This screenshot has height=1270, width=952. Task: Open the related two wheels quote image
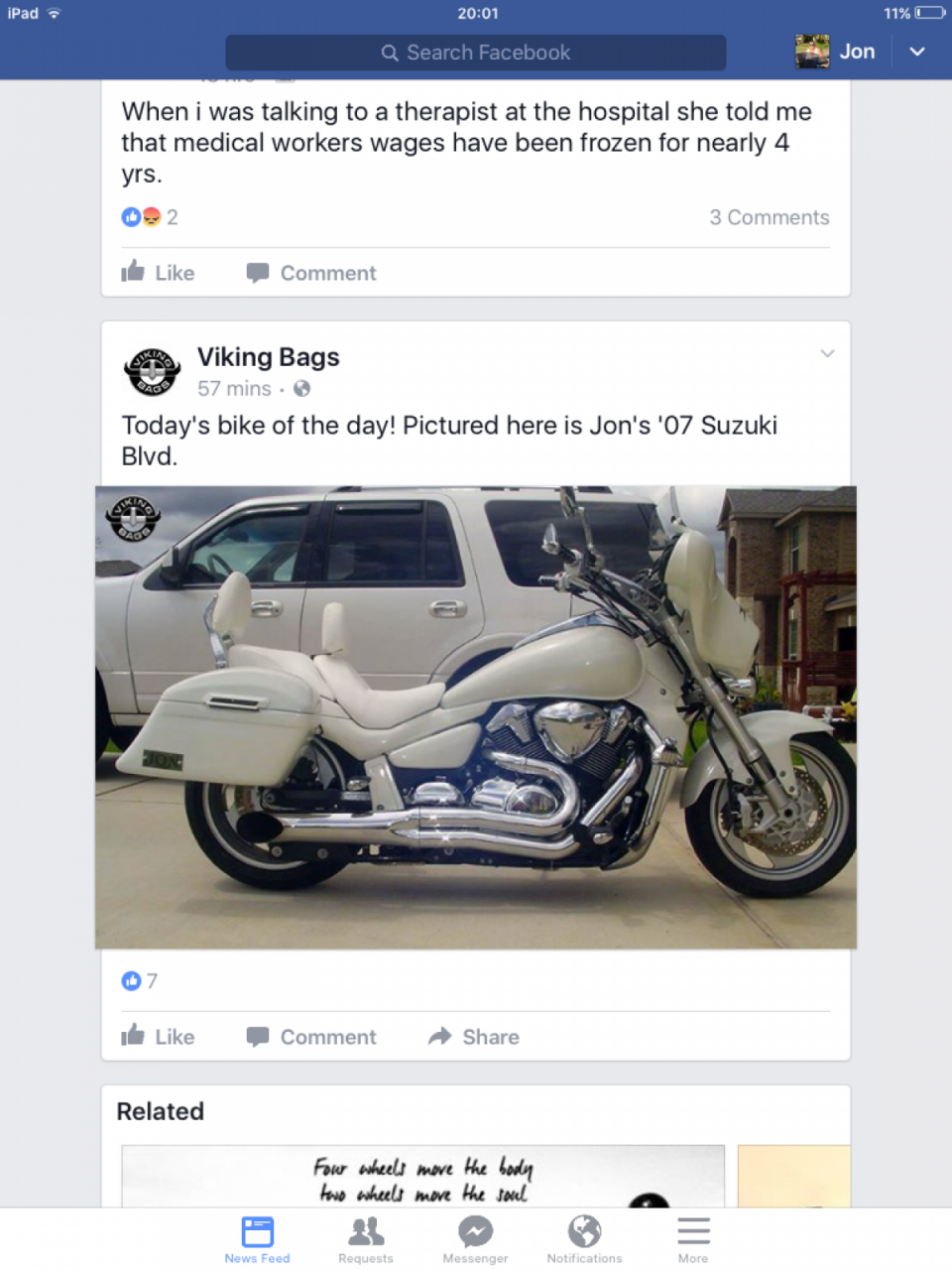pos(422,1178)
